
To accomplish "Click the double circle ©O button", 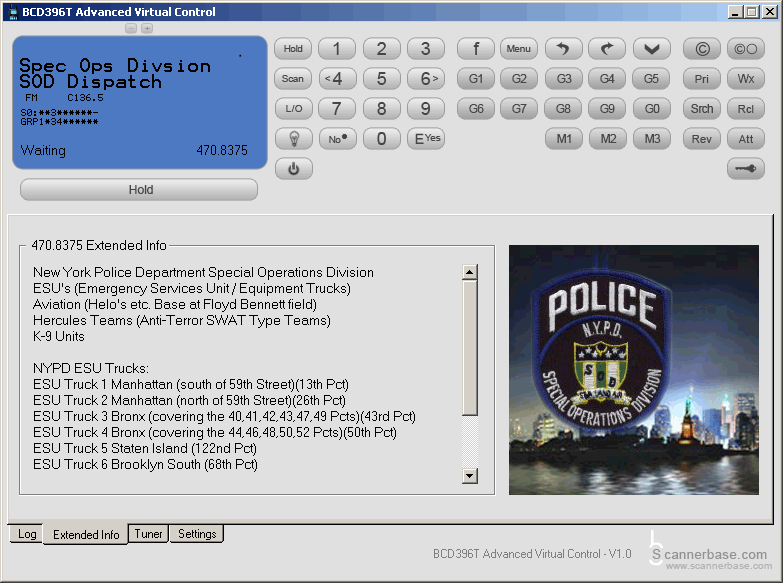I will (746, 48).
